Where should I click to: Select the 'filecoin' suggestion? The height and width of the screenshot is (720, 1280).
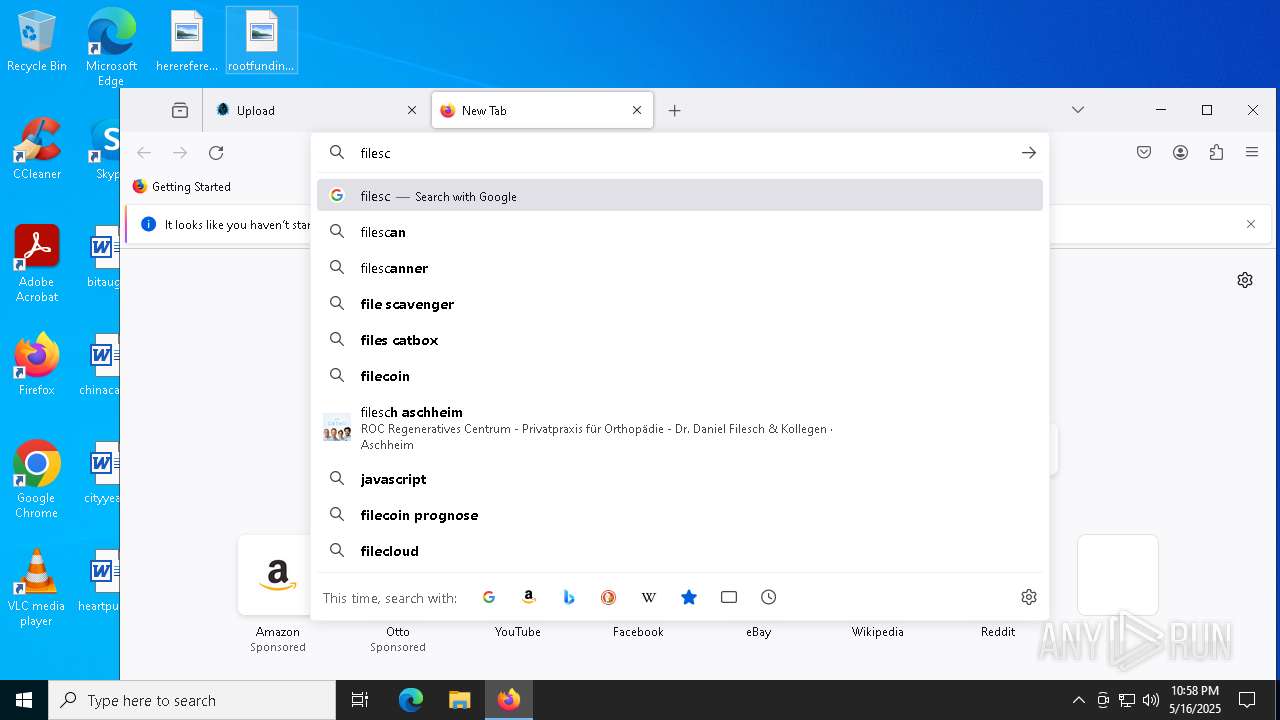click(x=680, y=376)
